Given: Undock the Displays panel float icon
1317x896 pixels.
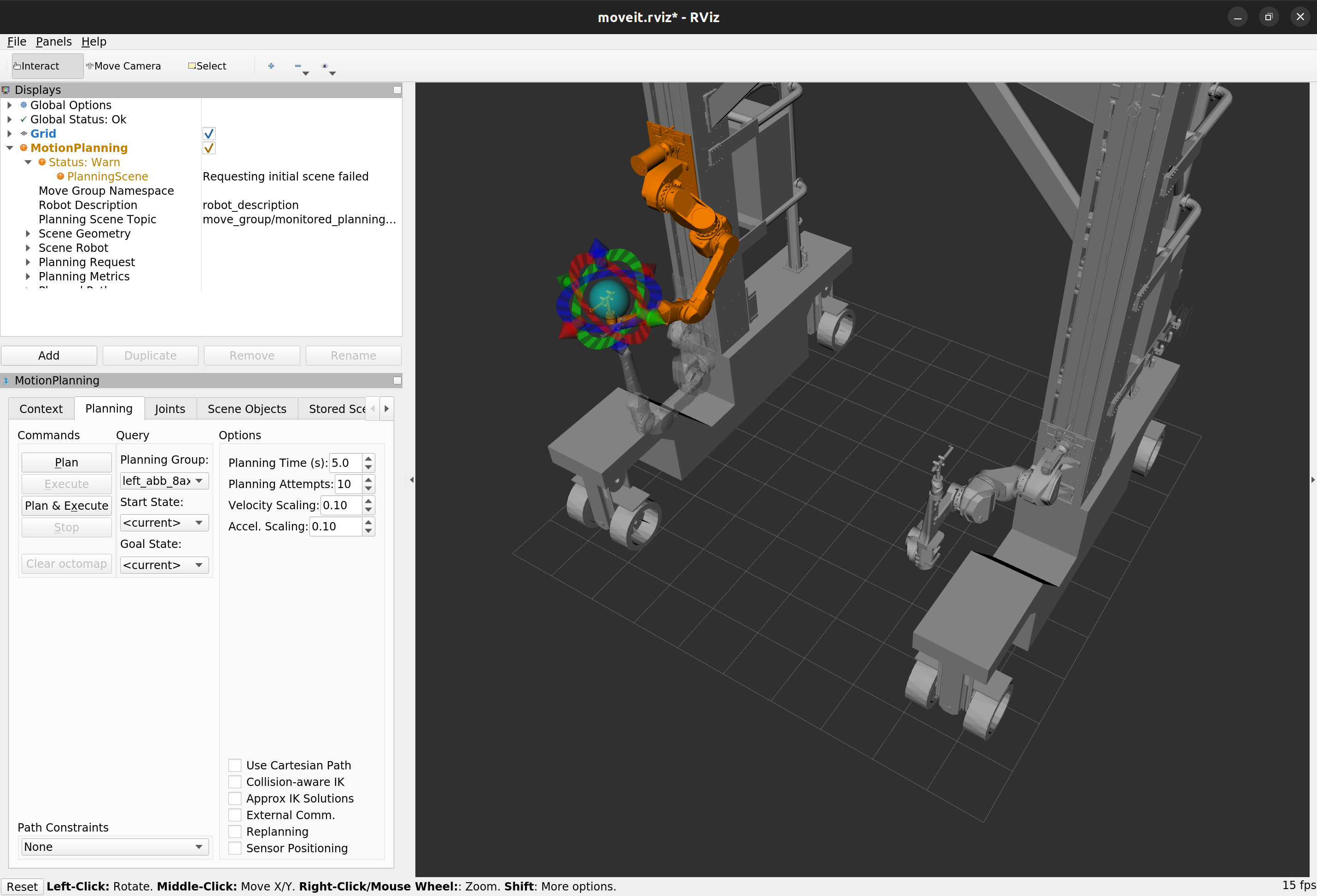Looking at the screenshot, I should (397, 90).
